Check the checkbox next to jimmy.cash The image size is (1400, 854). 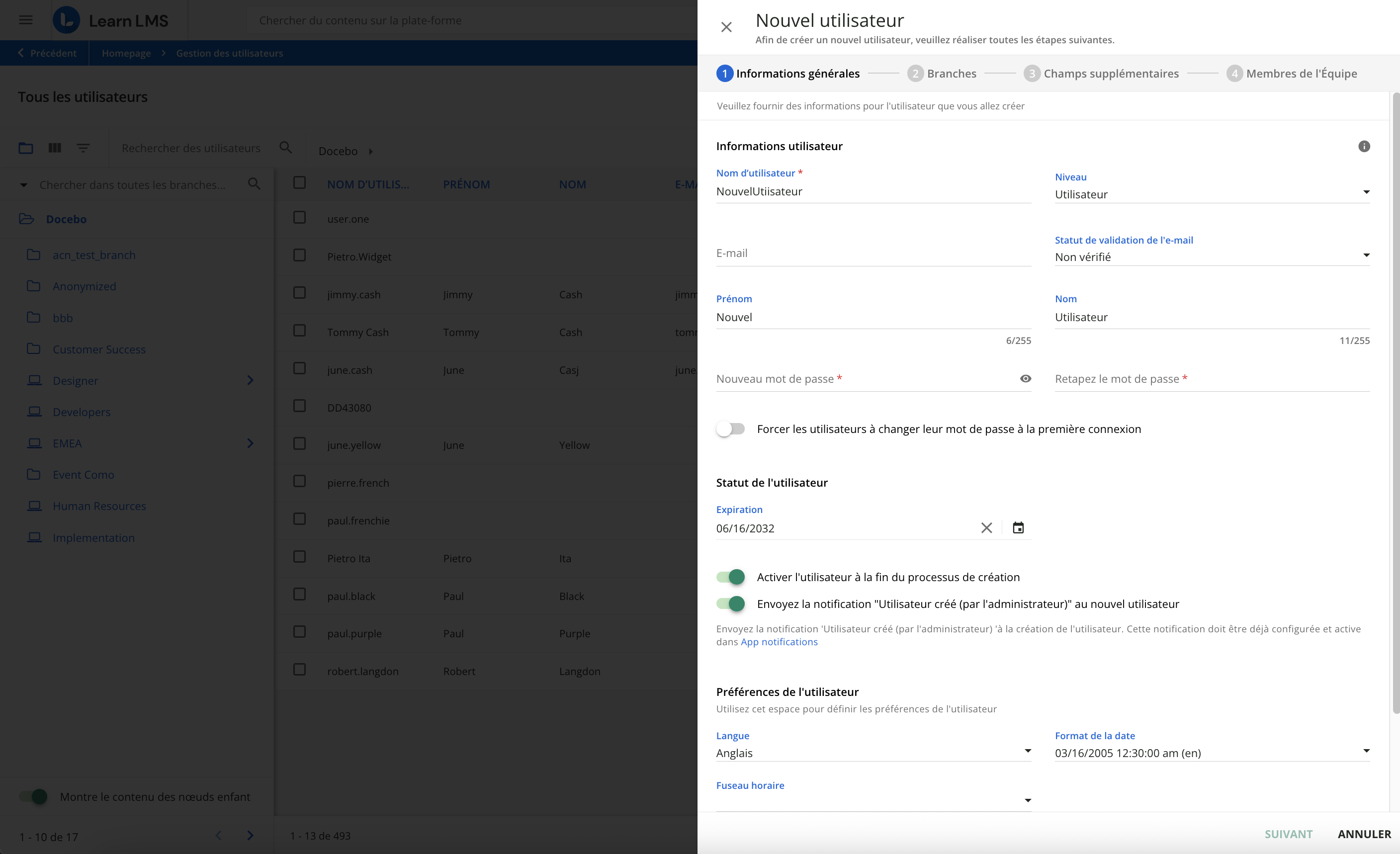tap(299, 293)
